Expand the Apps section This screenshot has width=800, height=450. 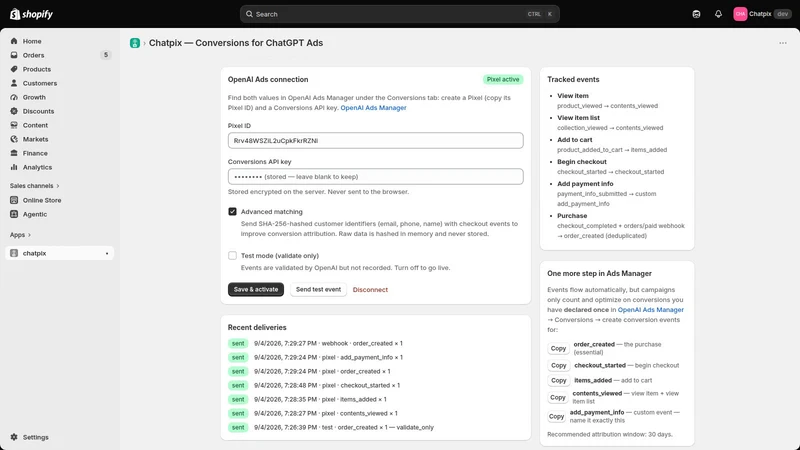20,235
